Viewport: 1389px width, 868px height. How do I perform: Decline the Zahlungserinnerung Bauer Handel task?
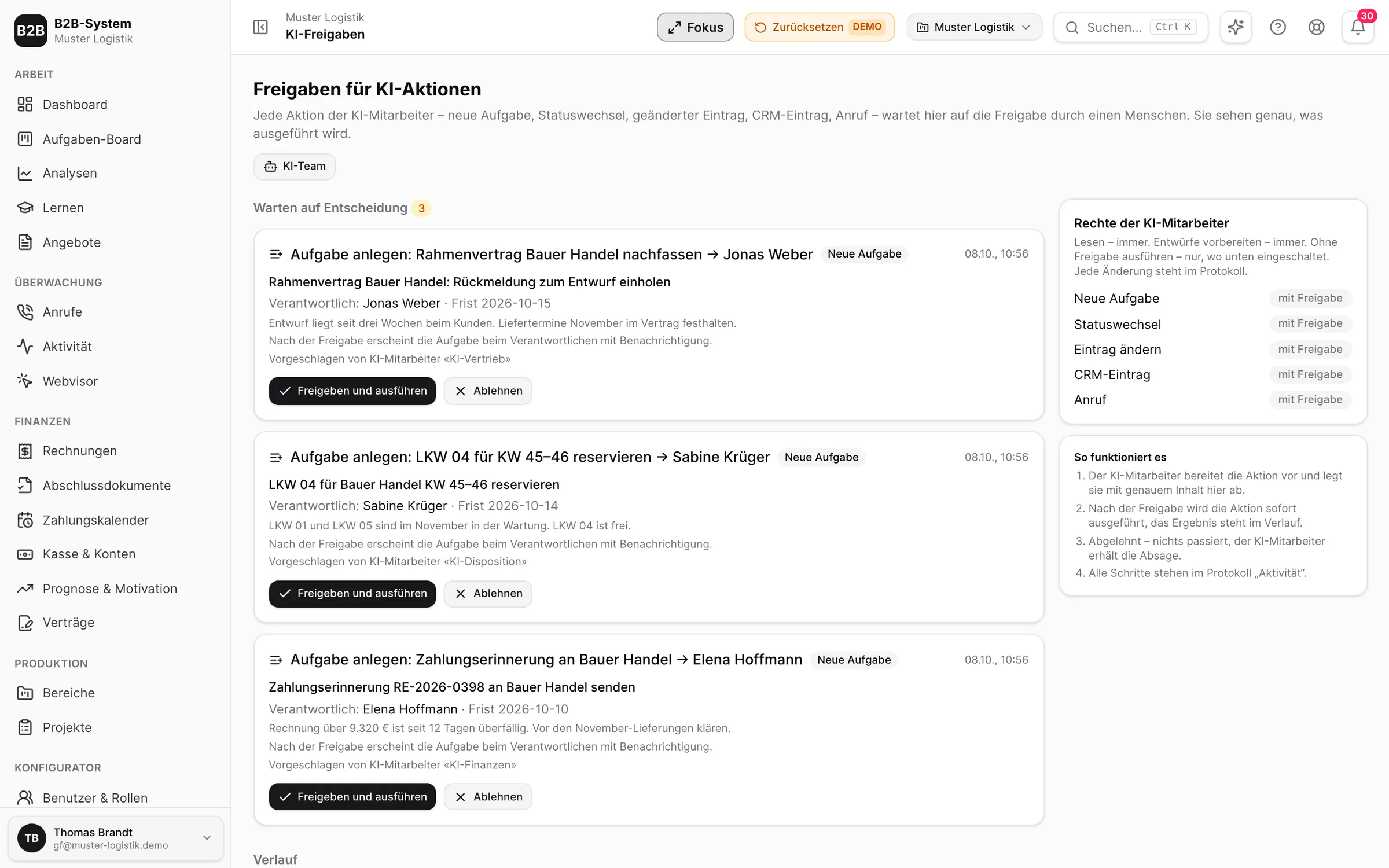coord(488,796)
